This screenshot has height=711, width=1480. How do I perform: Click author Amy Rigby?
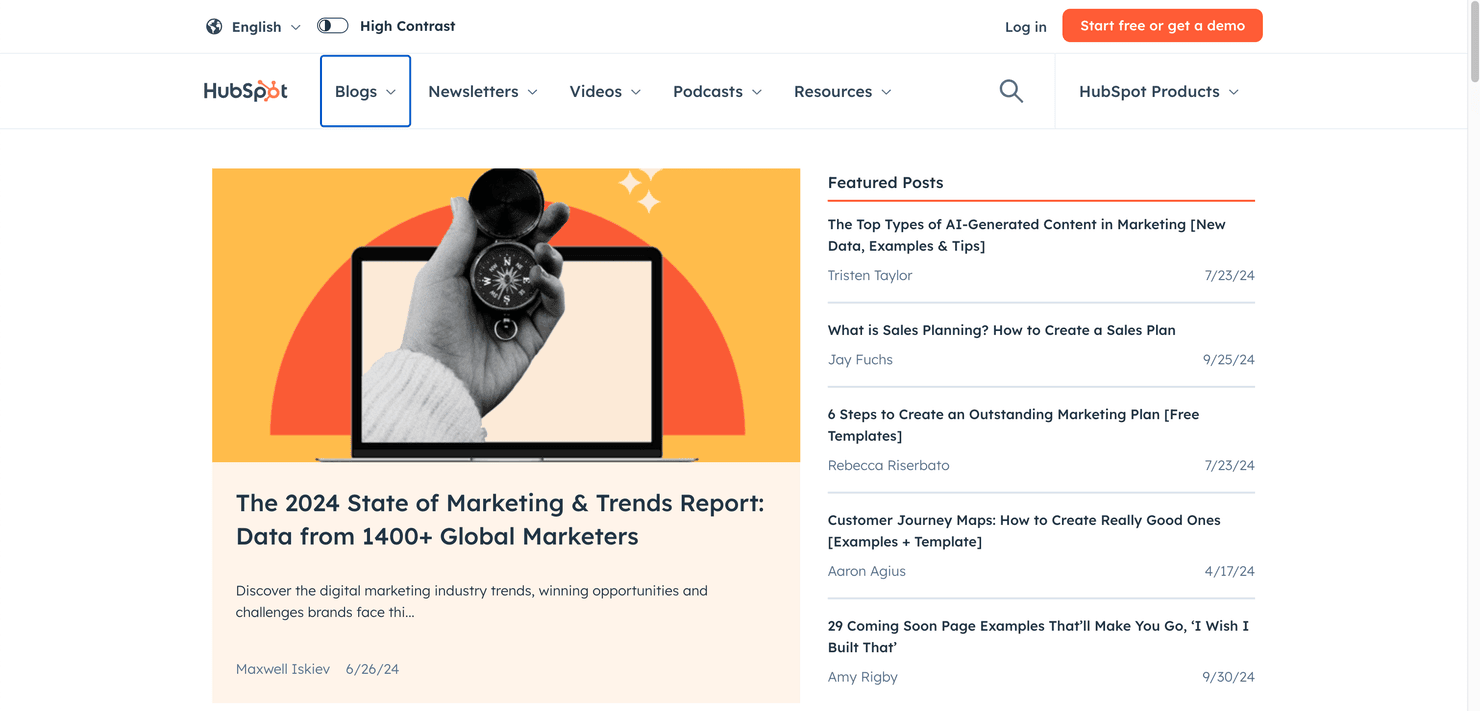pos(862,677)
